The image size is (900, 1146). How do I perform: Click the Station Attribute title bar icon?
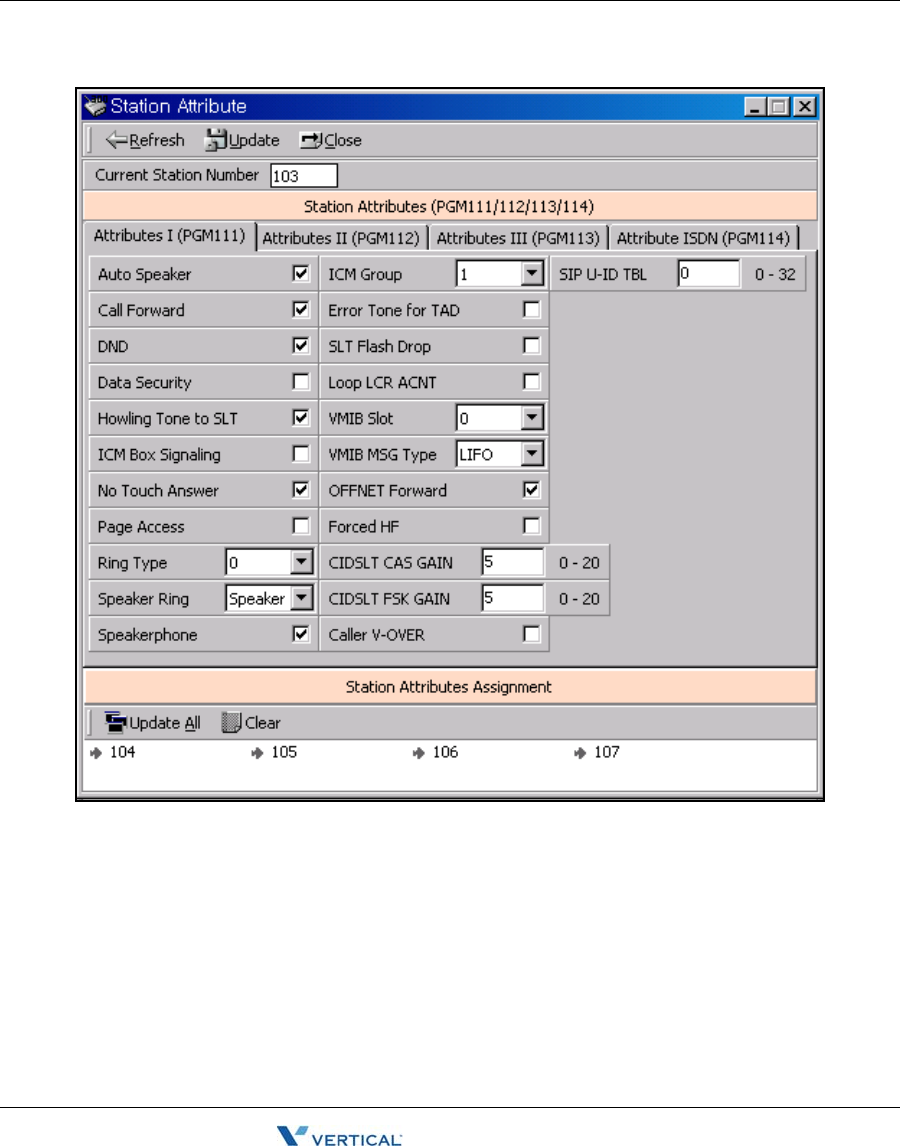tap(95, 106)
